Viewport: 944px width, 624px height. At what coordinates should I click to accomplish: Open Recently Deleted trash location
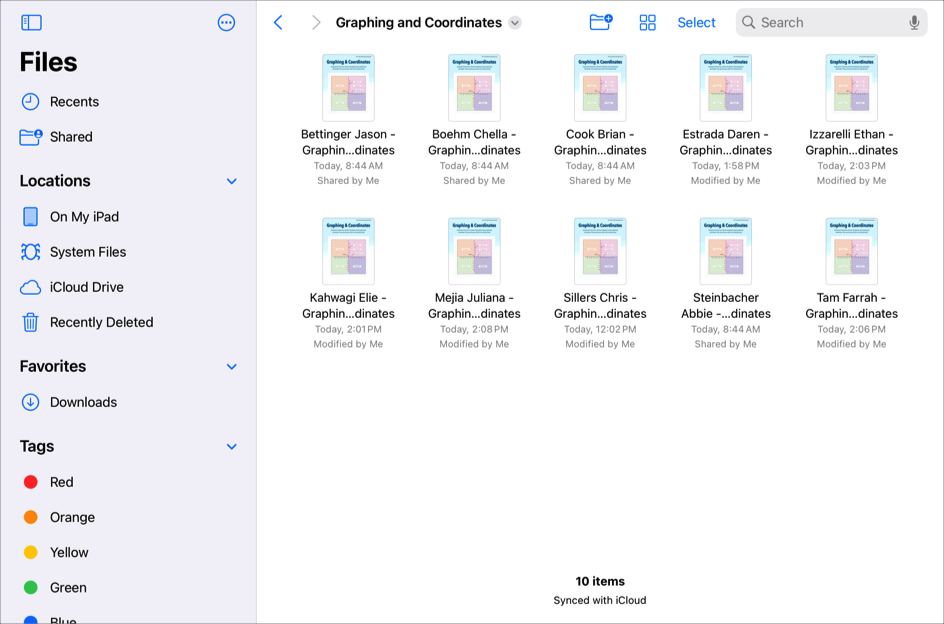pyautogui.click(x=101, y=322)
